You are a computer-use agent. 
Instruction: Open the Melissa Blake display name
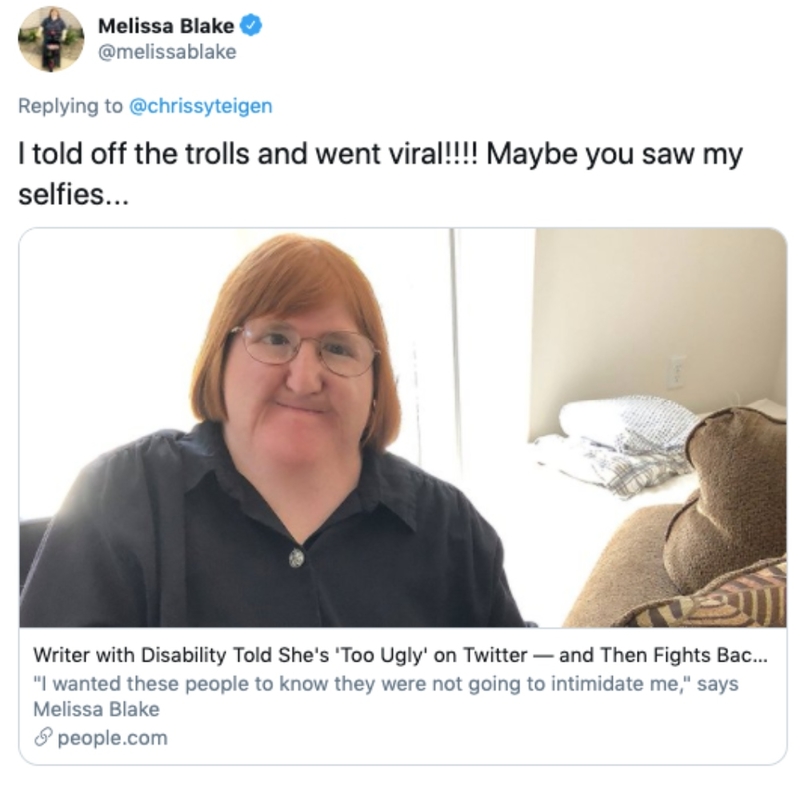[166, 26]
